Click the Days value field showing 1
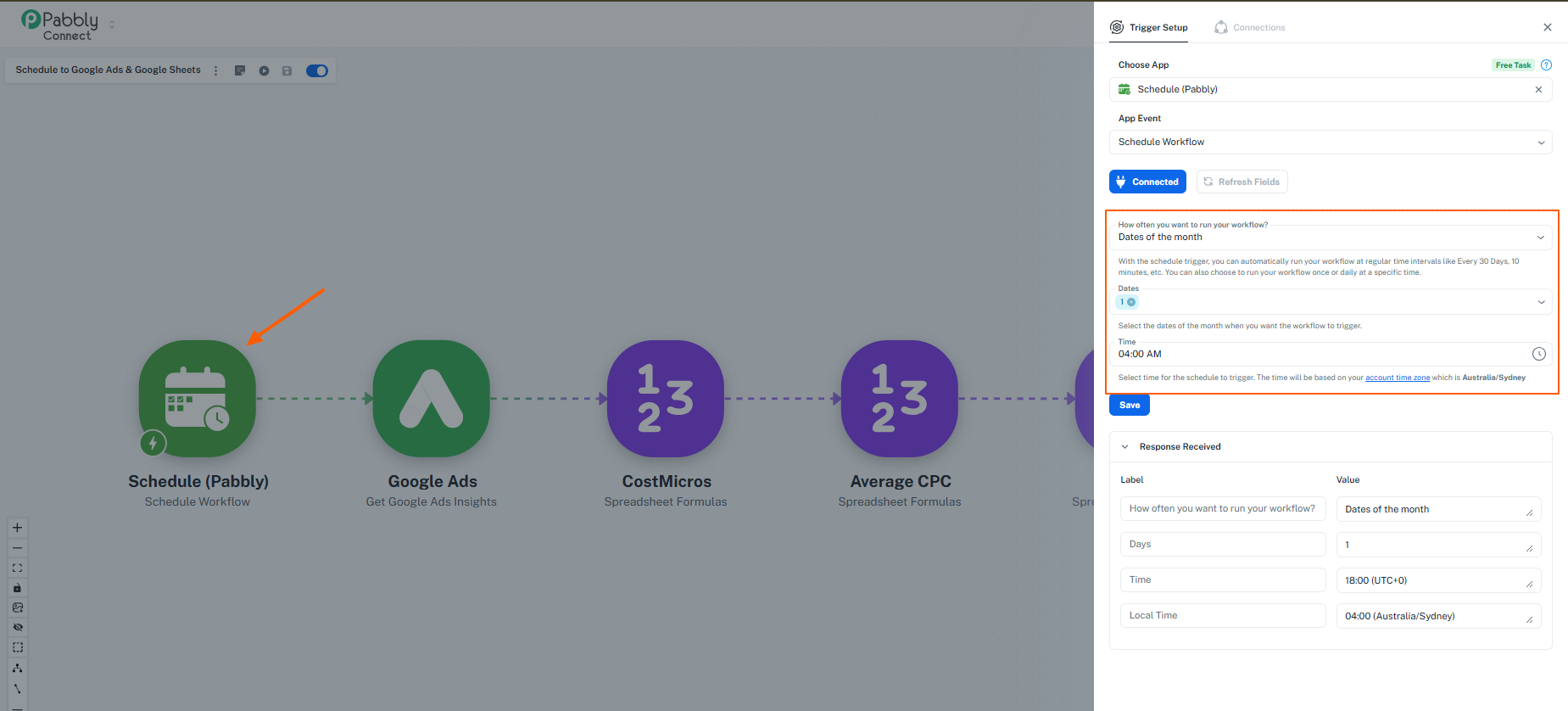 1438,545
